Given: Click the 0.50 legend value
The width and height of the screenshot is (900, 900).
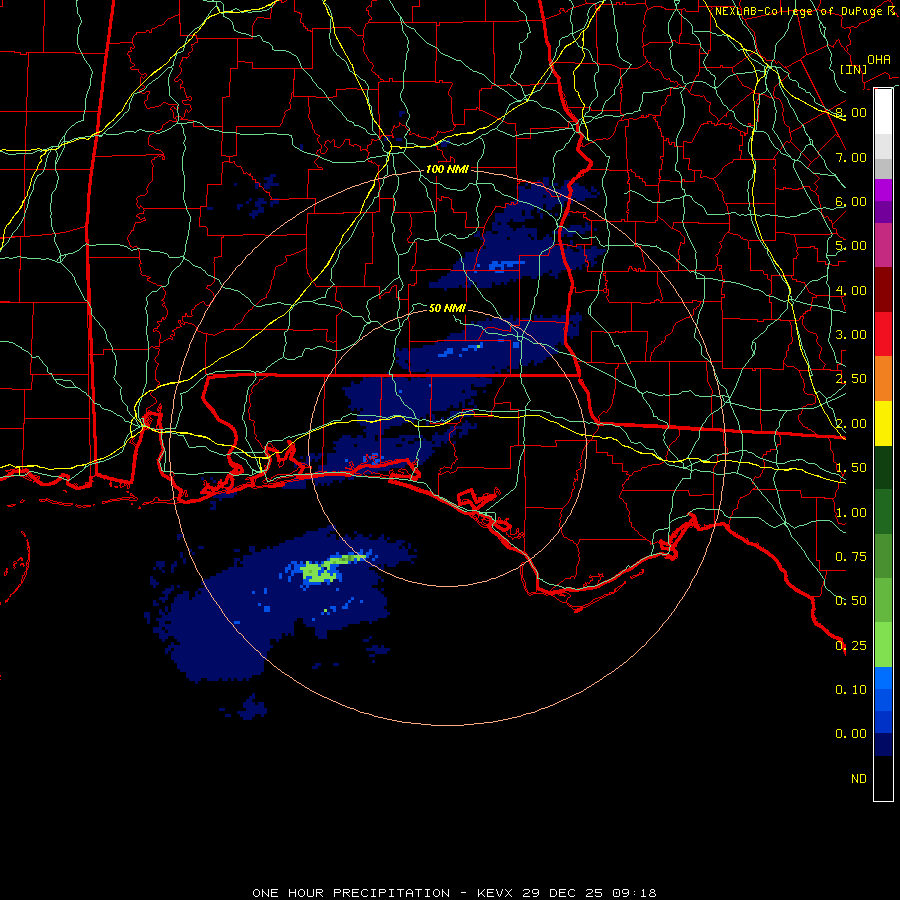Looking at the screenshot, I should point(851,601).
